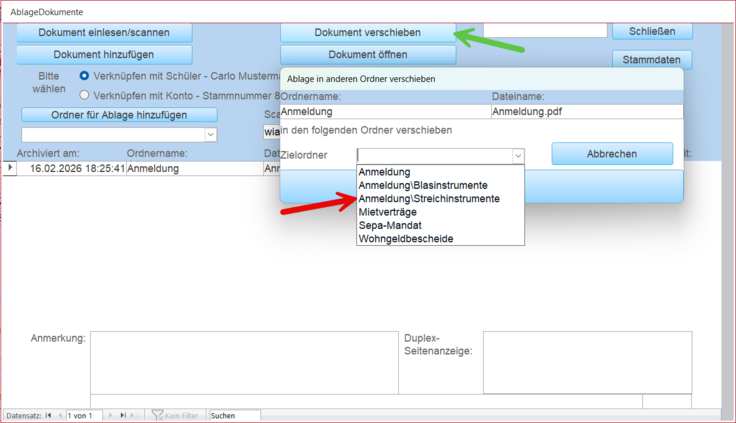Image resolution: width=736 pixels, height=423 pixels.
Task: Click the Kein Filter funnel icon
Action: pyautogui.click(x=157, y=415)
